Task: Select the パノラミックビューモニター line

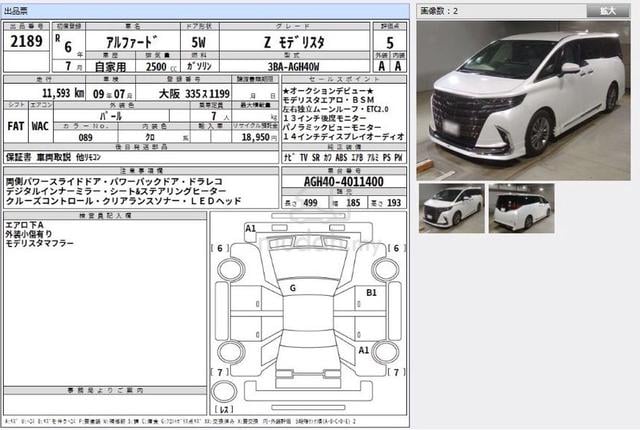Action: point(332,127)
